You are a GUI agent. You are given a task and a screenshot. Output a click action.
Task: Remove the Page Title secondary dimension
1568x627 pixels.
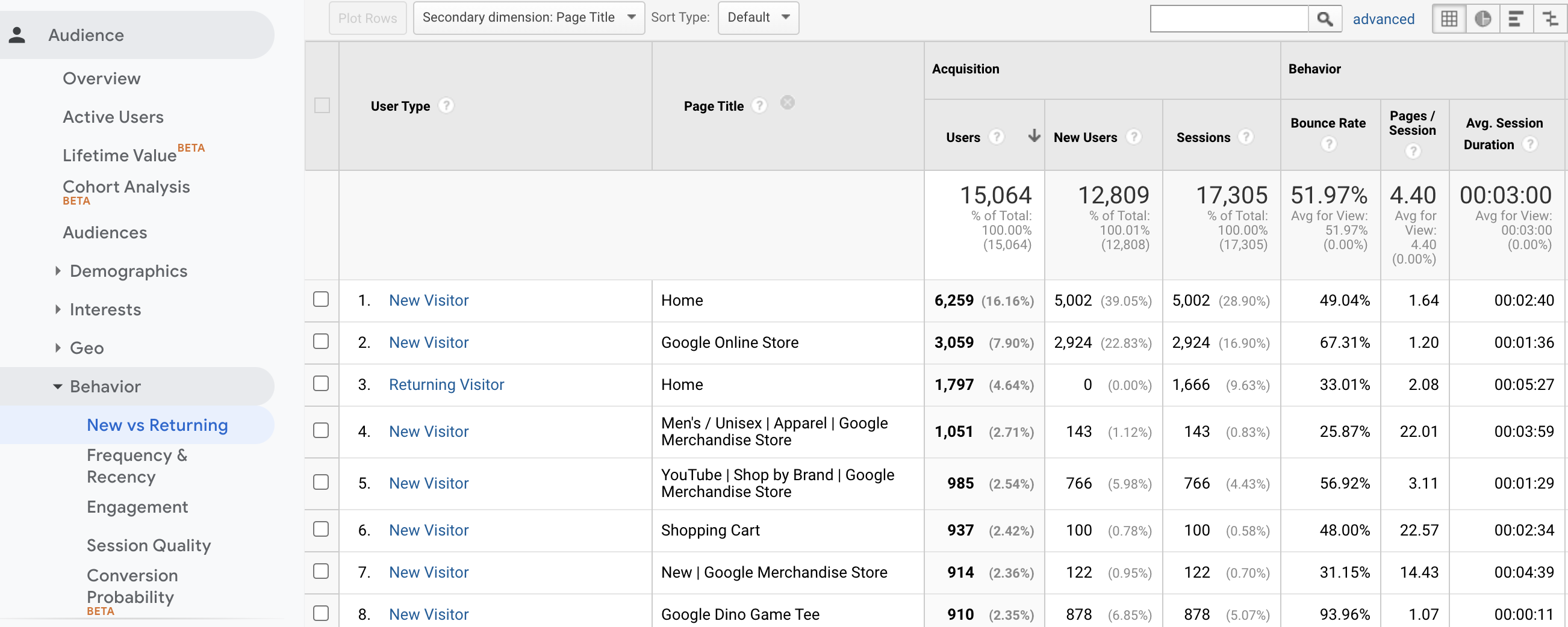pyautogui.click(x=787, y=102)
